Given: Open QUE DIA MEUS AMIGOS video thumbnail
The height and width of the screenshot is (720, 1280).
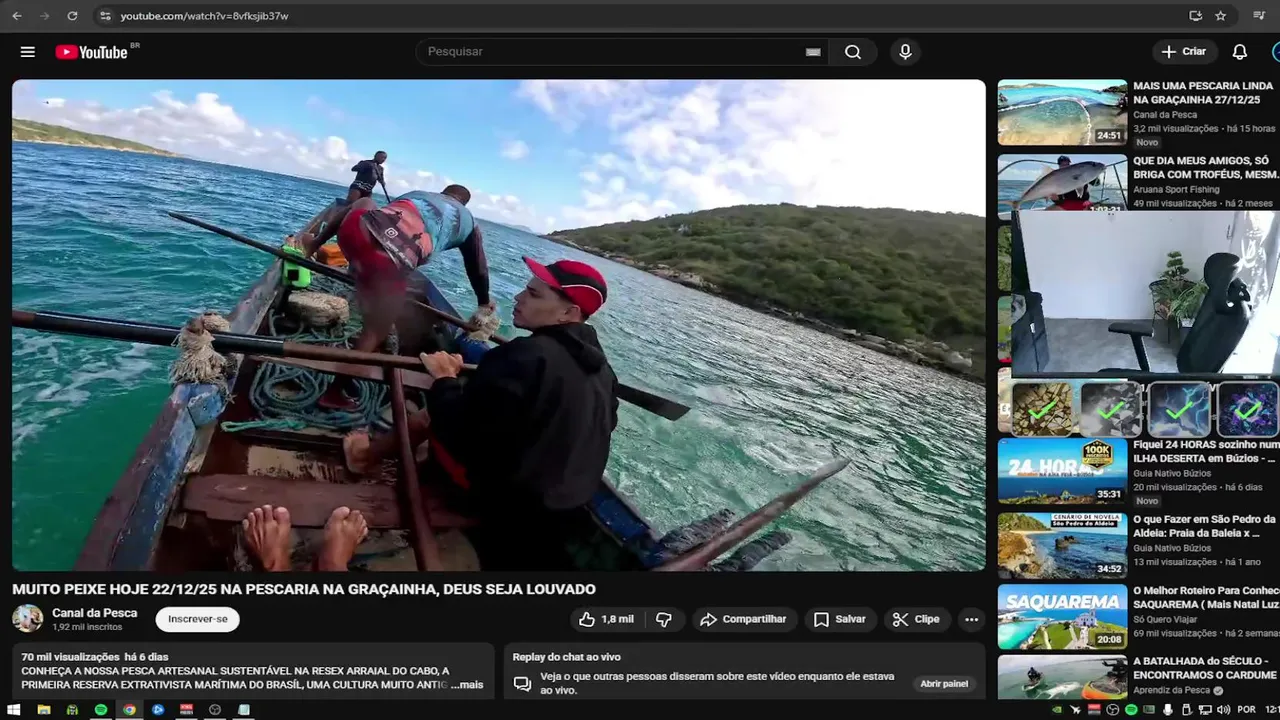Looking at the screenshot, I should pyautogui.click(x=1062, y=182).
